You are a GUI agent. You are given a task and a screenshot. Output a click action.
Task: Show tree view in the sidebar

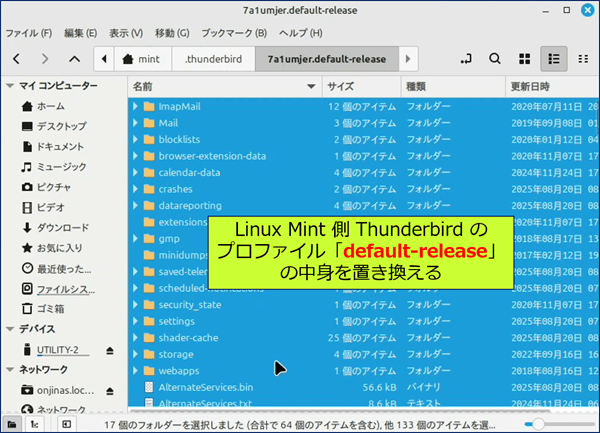[34, 424]
